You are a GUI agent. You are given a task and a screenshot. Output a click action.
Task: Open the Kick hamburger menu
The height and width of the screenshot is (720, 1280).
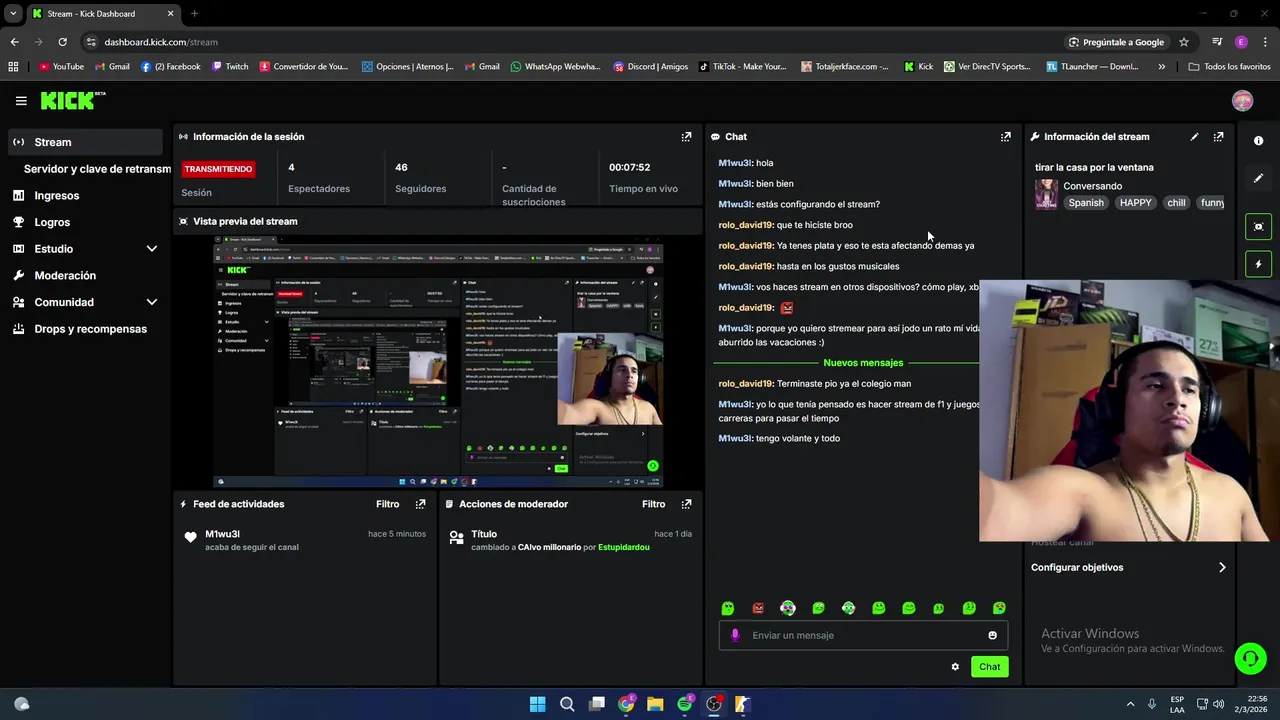click(21, 101)
